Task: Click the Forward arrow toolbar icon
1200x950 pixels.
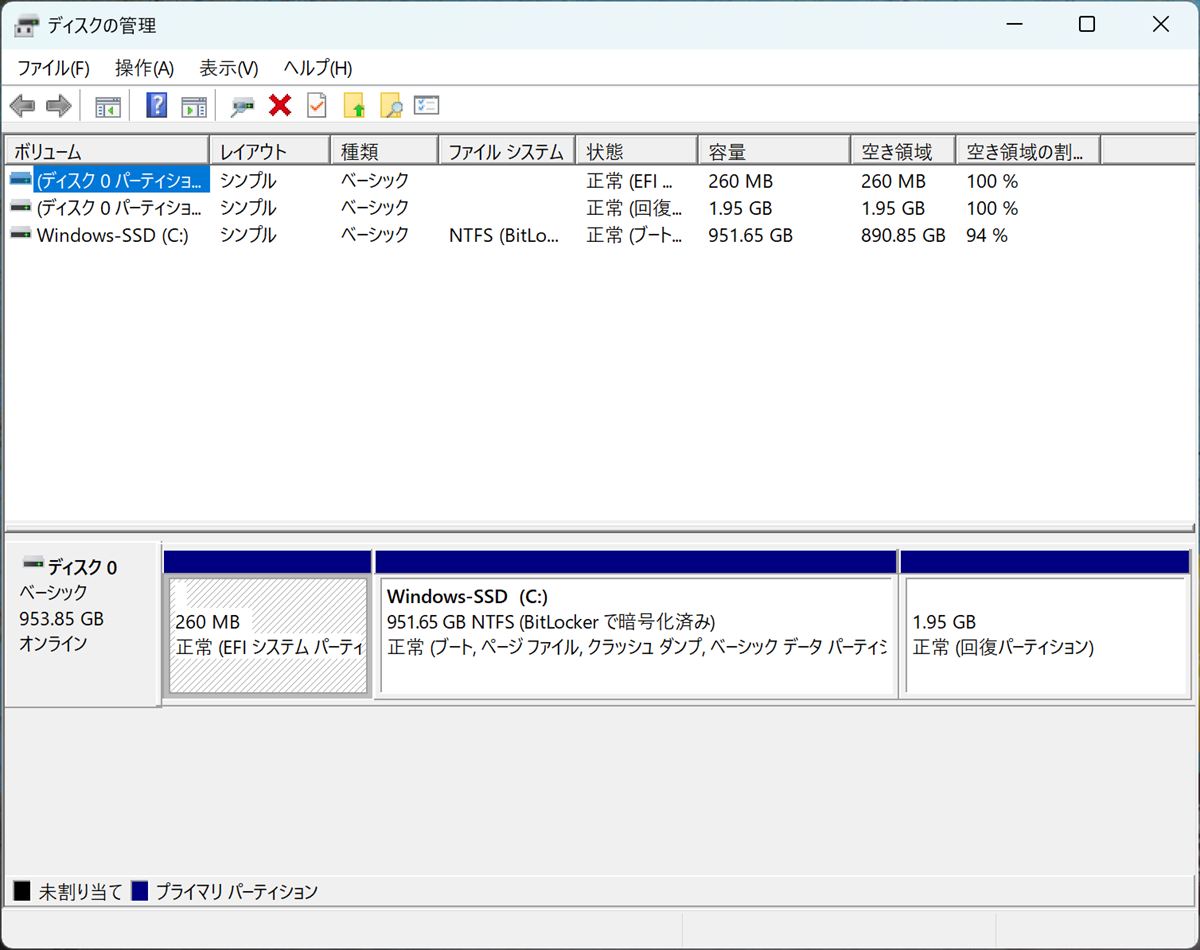Action: click(x=59, y=105)
